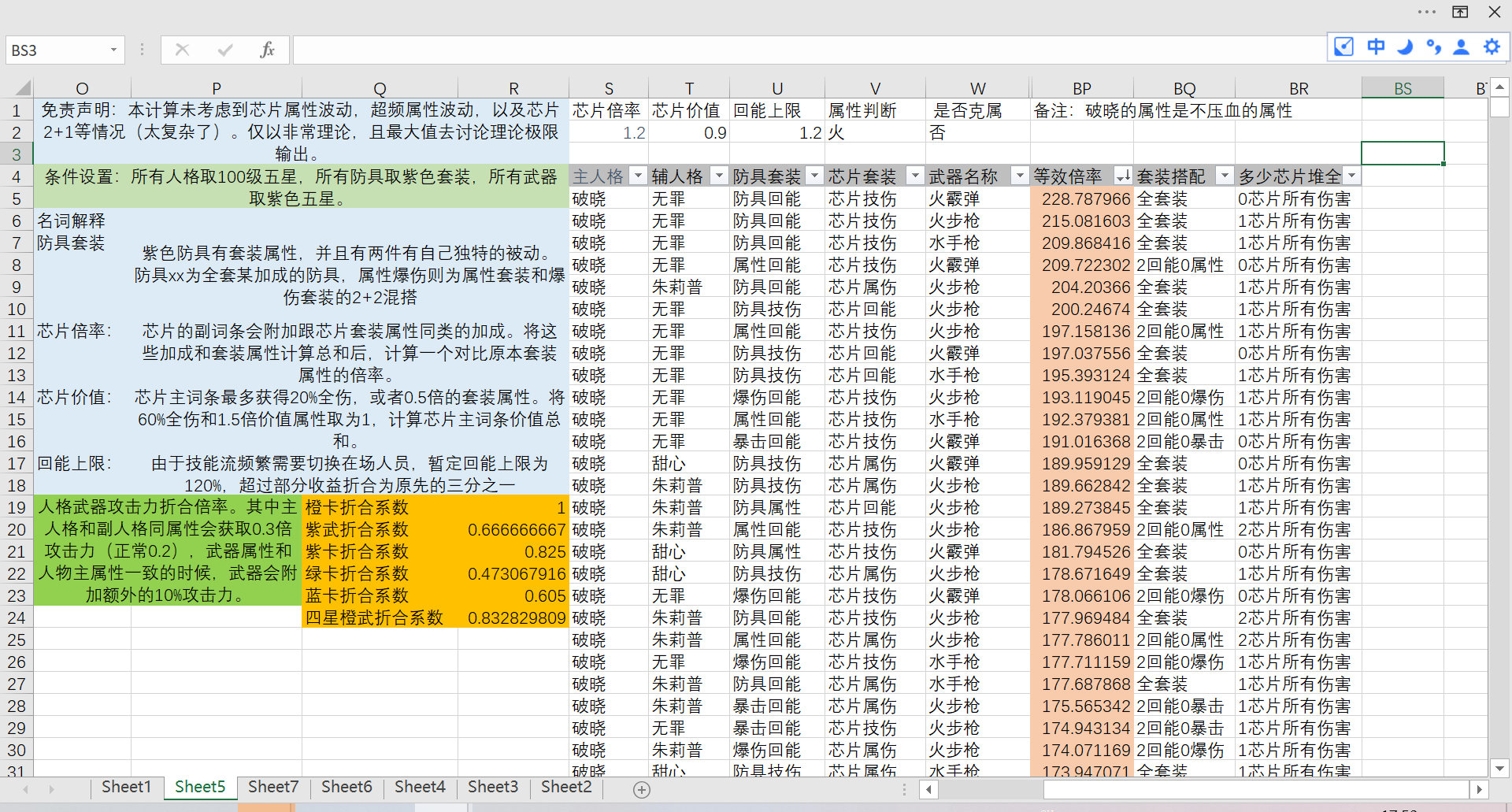
Task: Click inside the formula bar input
Action: [809, 50]
